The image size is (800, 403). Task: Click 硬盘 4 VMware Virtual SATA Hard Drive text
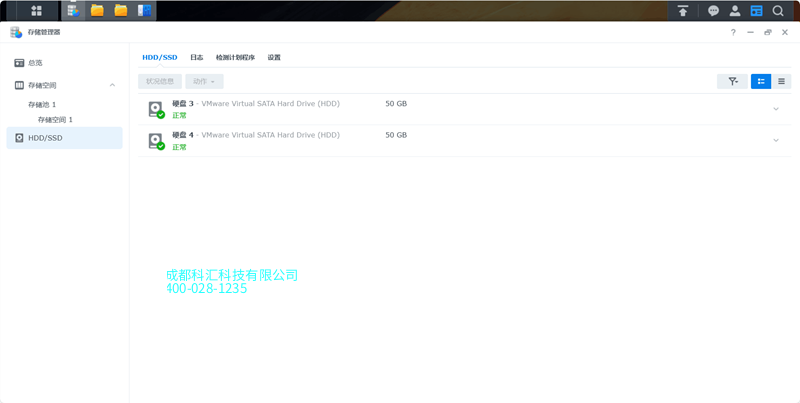coord(256,135)
